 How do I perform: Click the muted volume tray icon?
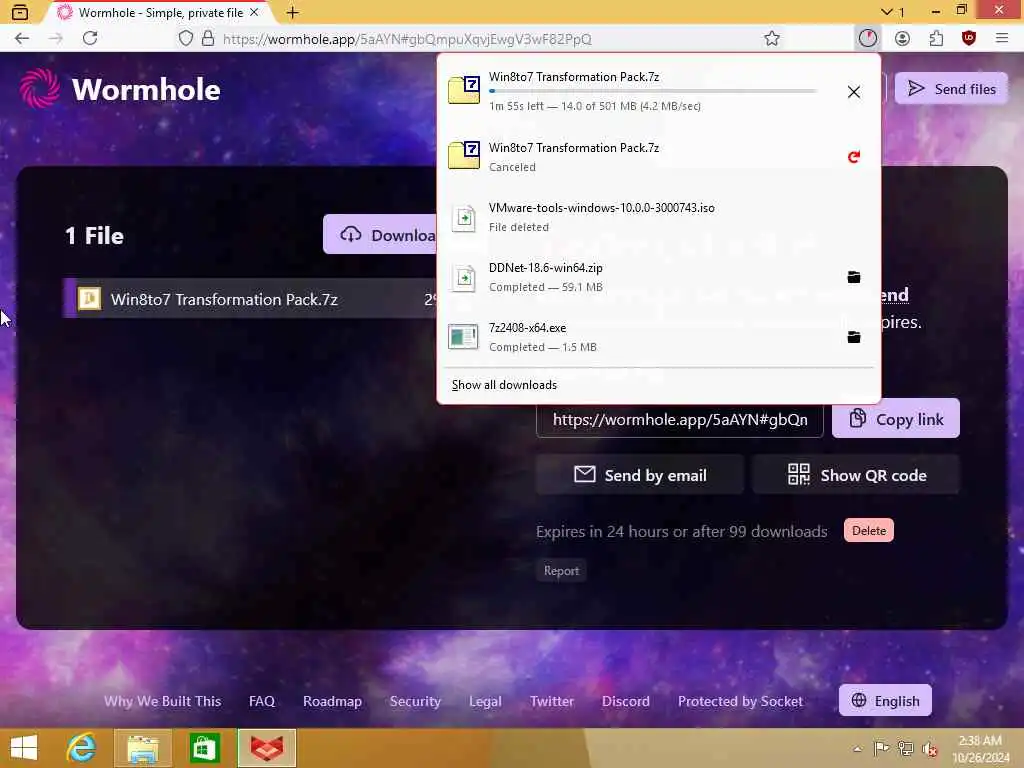(929, 748)
